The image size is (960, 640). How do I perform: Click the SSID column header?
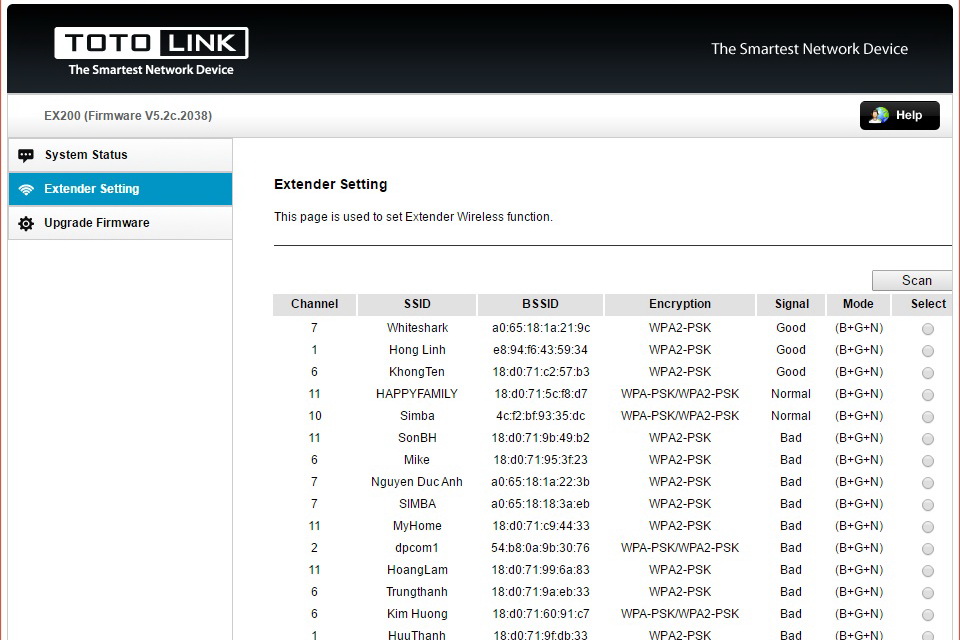pos(416,304)
